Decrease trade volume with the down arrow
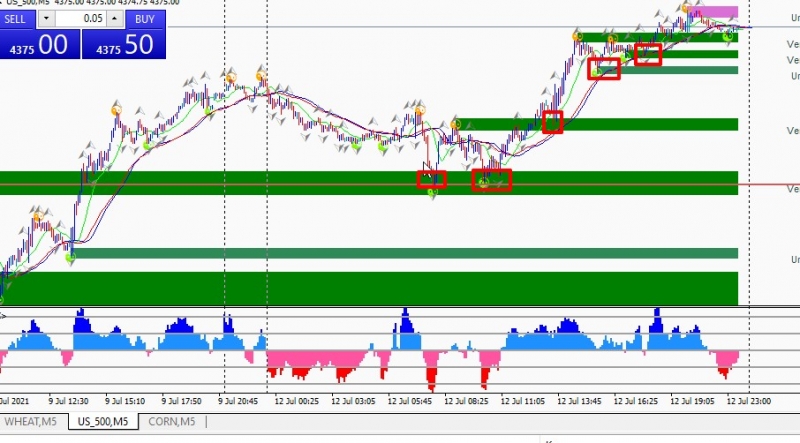This screenshot has width=800, height=443. pos(46,19)
